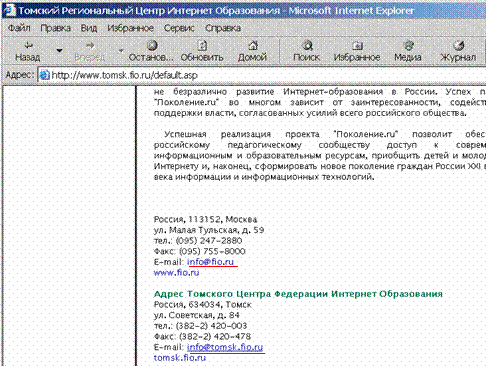
Task: Click the page icon in address bar
Action: coord(45,75)
